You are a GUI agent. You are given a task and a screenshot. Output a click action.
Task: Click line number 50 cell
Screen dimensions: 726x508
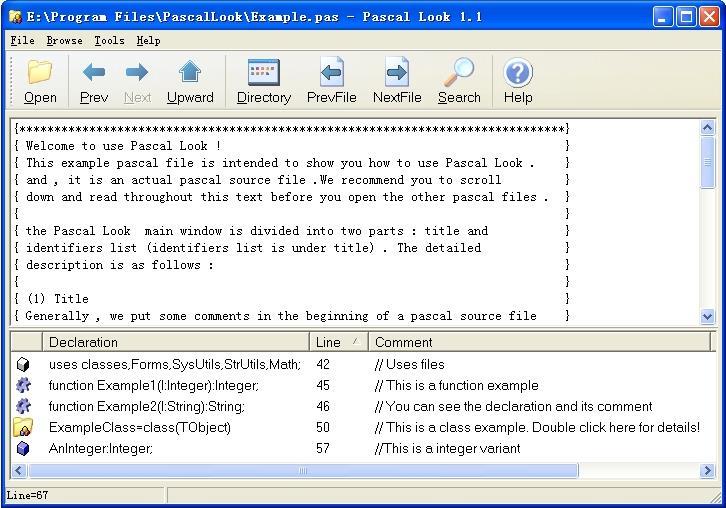(323, 427)
